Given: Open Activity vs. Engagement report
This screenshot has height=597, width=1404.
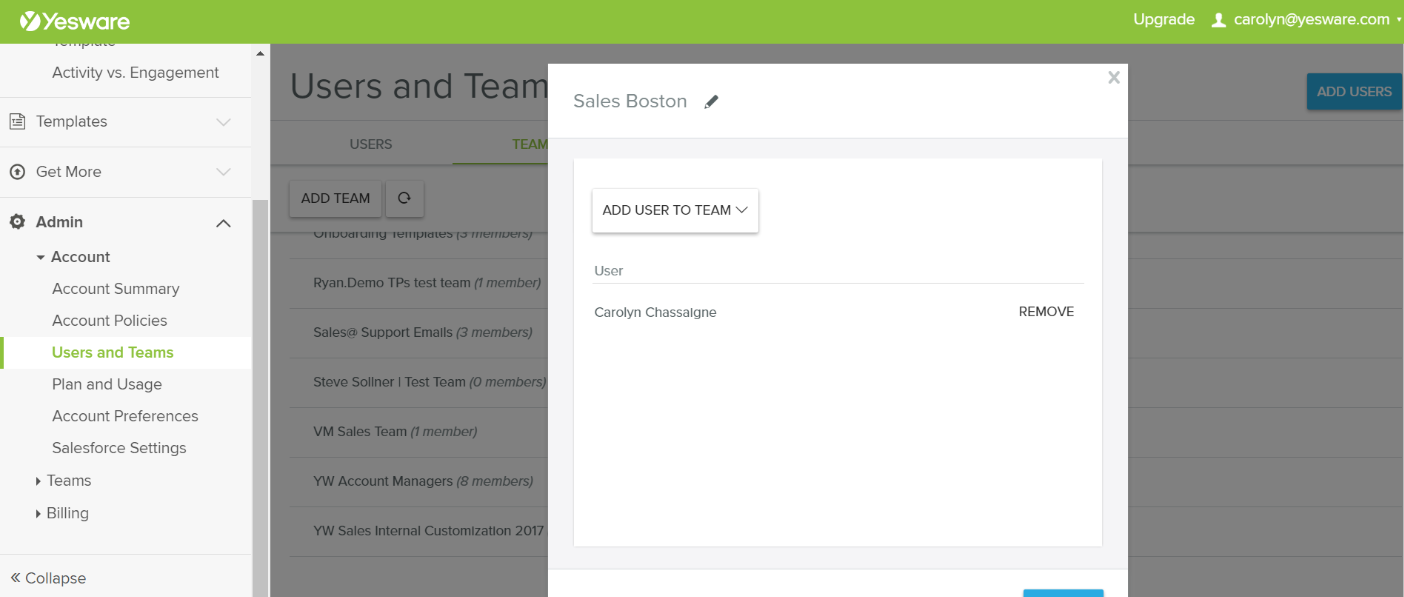Looking at the screenshot, I should pos(135,73).
